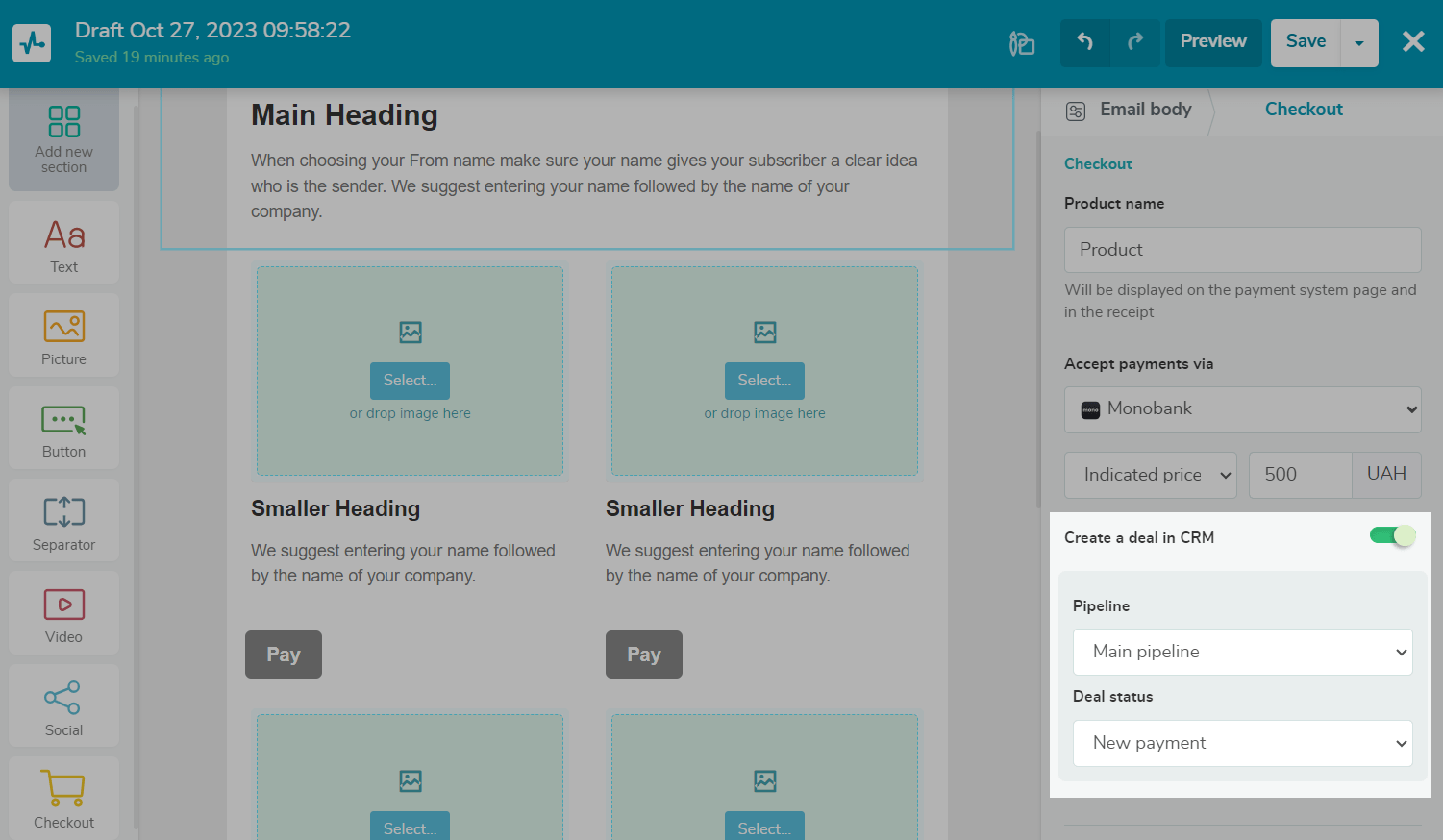Disable the Create a deal in CRM toggle
The image size is (1443, 840).
(x=1392, y=536)
